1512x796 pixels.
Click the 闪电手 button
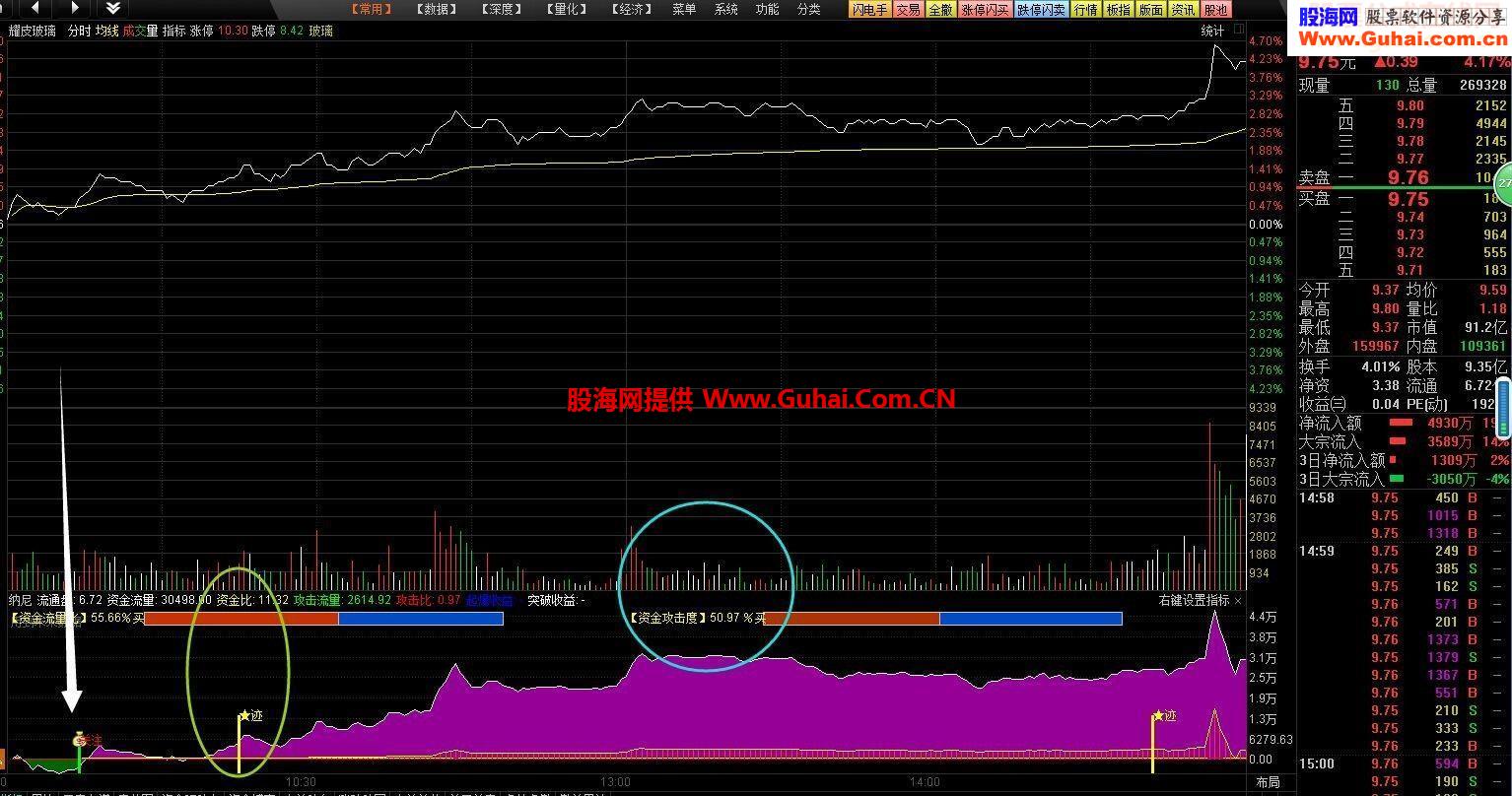(x=869, y=9)
